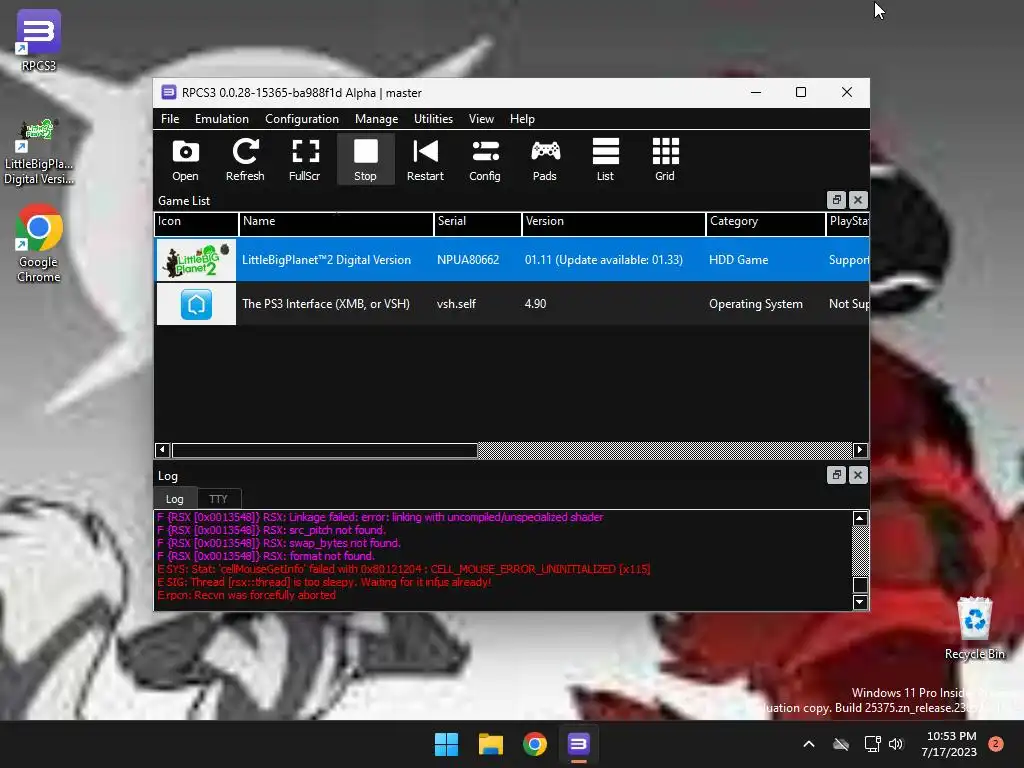Image resolution: width=1024 pixels, height=768 pixels.
Task: Open the Config settings icon
Action: [485, 159]
